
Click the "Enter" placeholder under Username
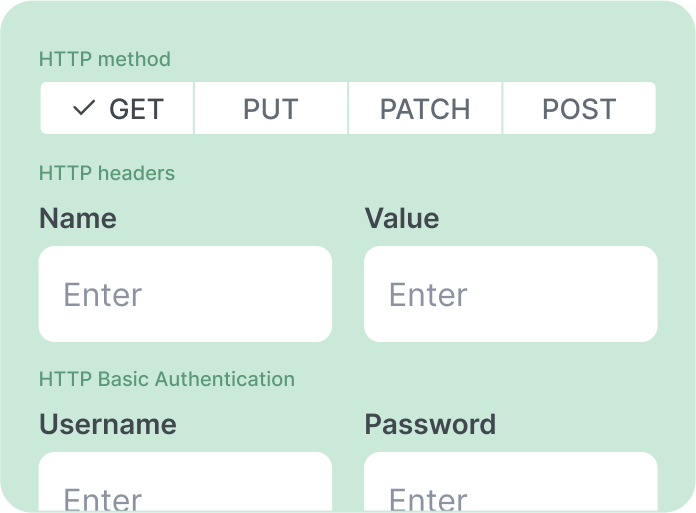[x=103, y=499]
